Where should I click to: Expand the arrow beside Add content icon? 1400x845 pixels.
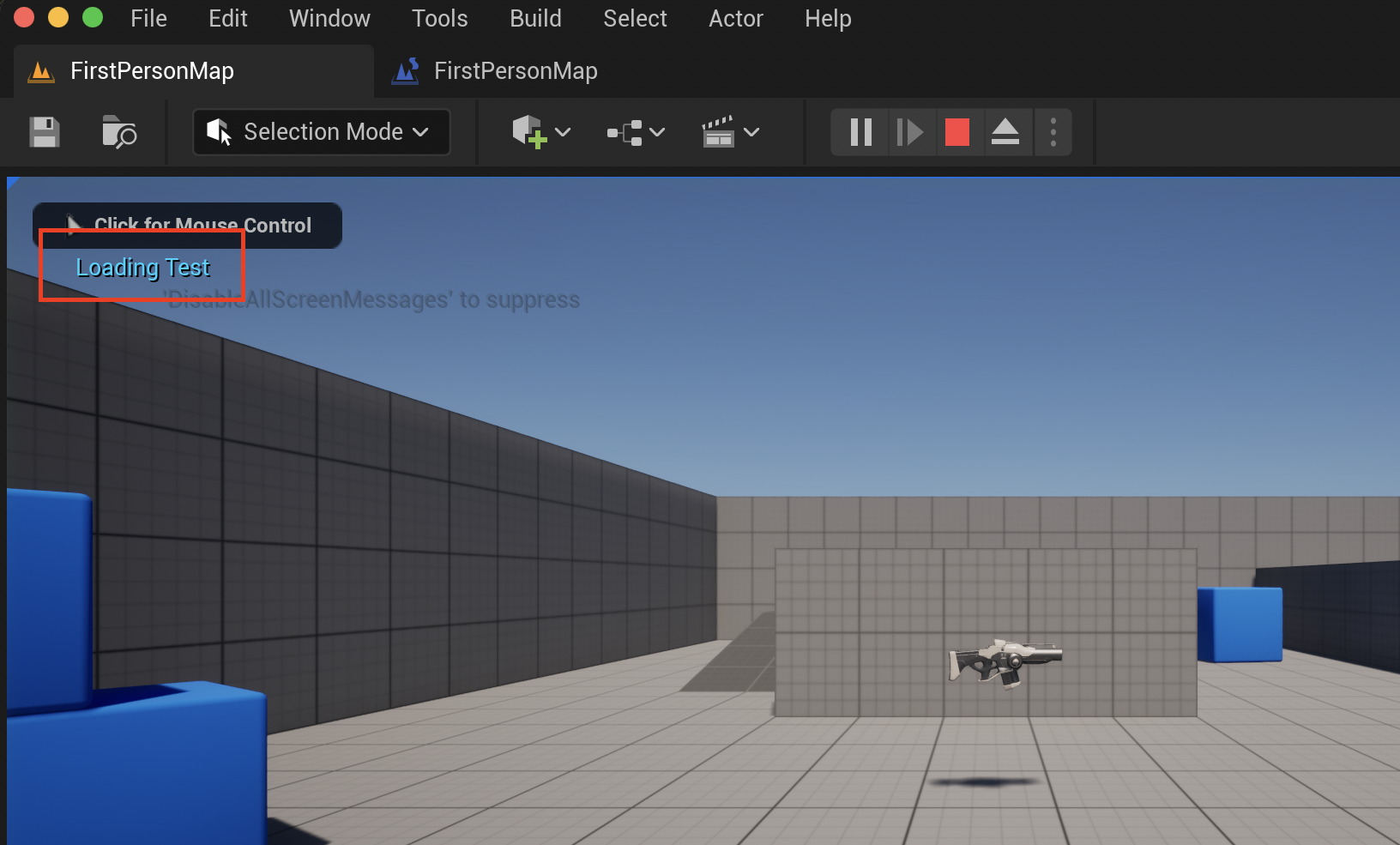point(564,132)
